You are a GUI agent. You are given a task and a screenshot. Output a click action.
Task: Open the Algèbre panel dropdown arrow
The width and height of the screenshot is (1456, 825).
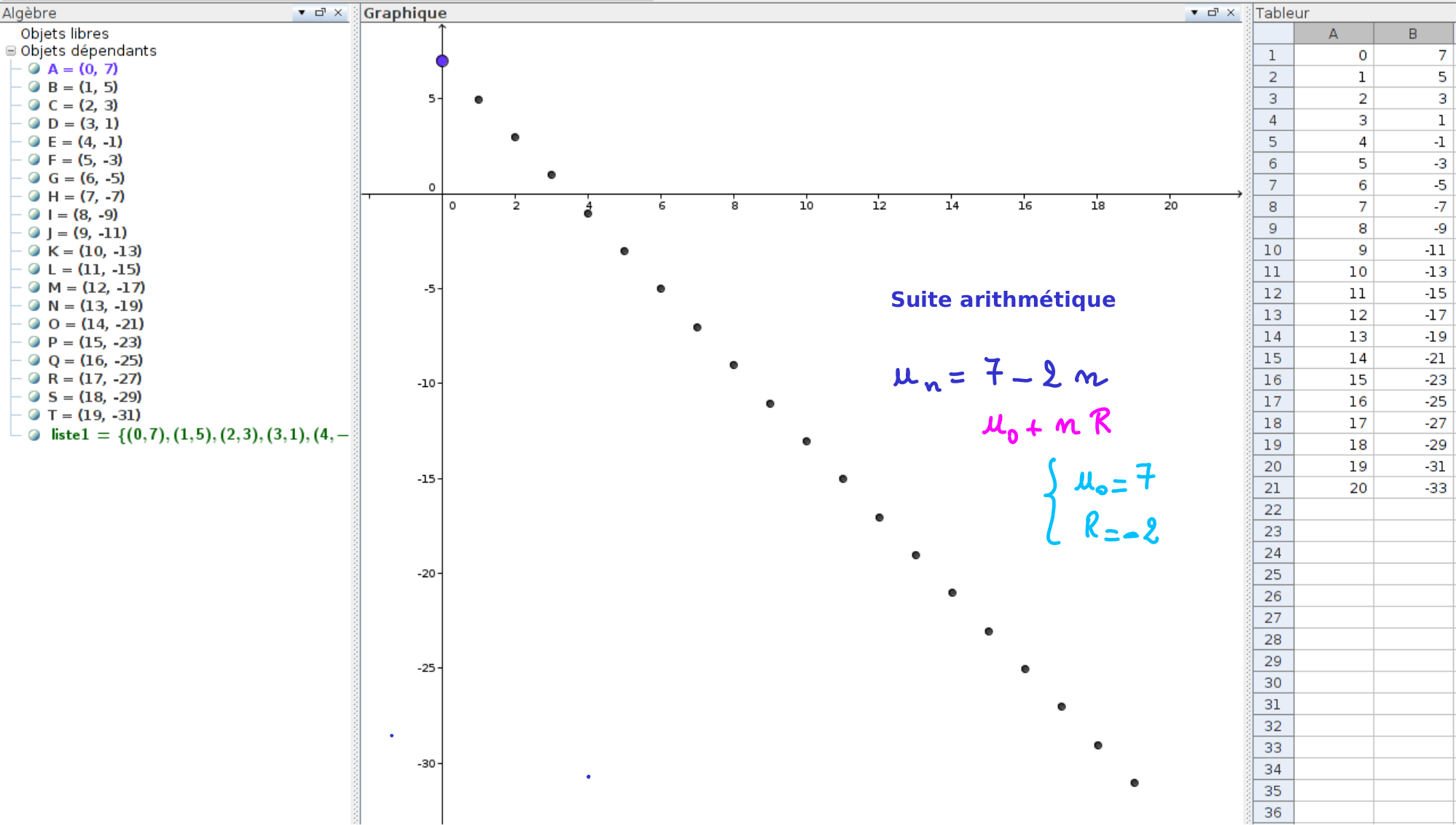[x=302, y=12]
